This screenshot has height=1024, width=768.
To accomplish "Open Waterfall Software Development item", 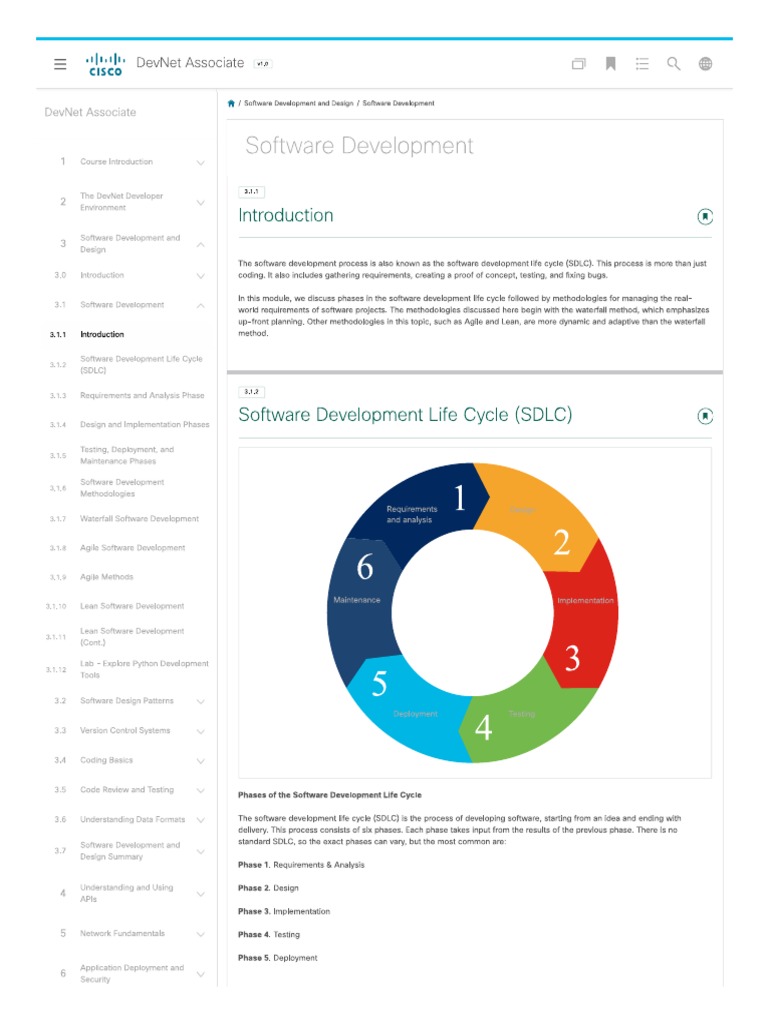I will (139, 519).
